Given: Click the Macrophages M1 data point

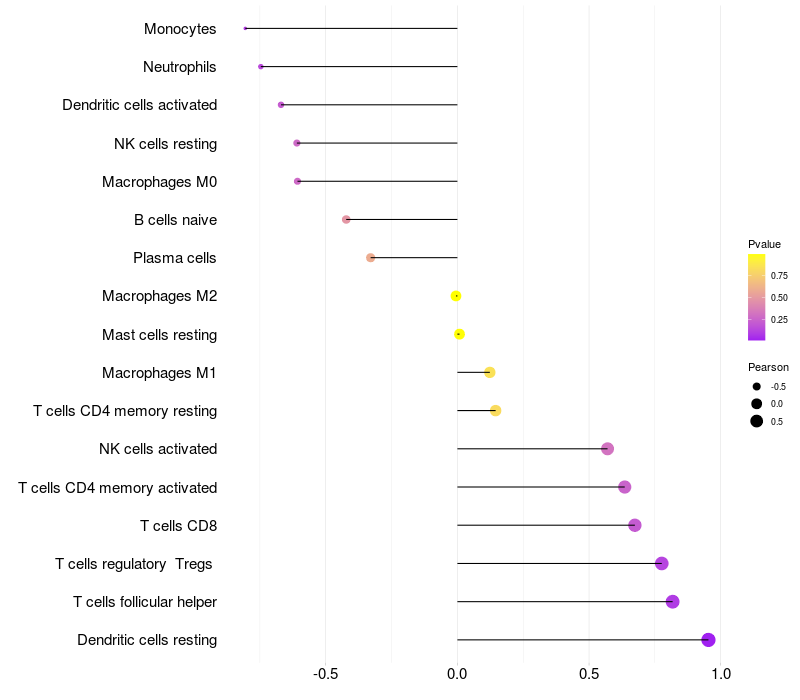Looking at the screenshot, I should [490, 372].
